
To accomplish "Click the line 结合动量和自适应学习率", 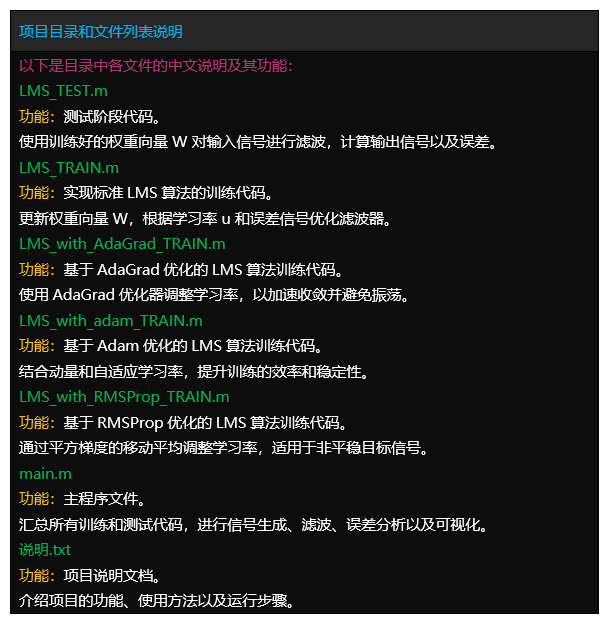I will click(x=194, y=372).
